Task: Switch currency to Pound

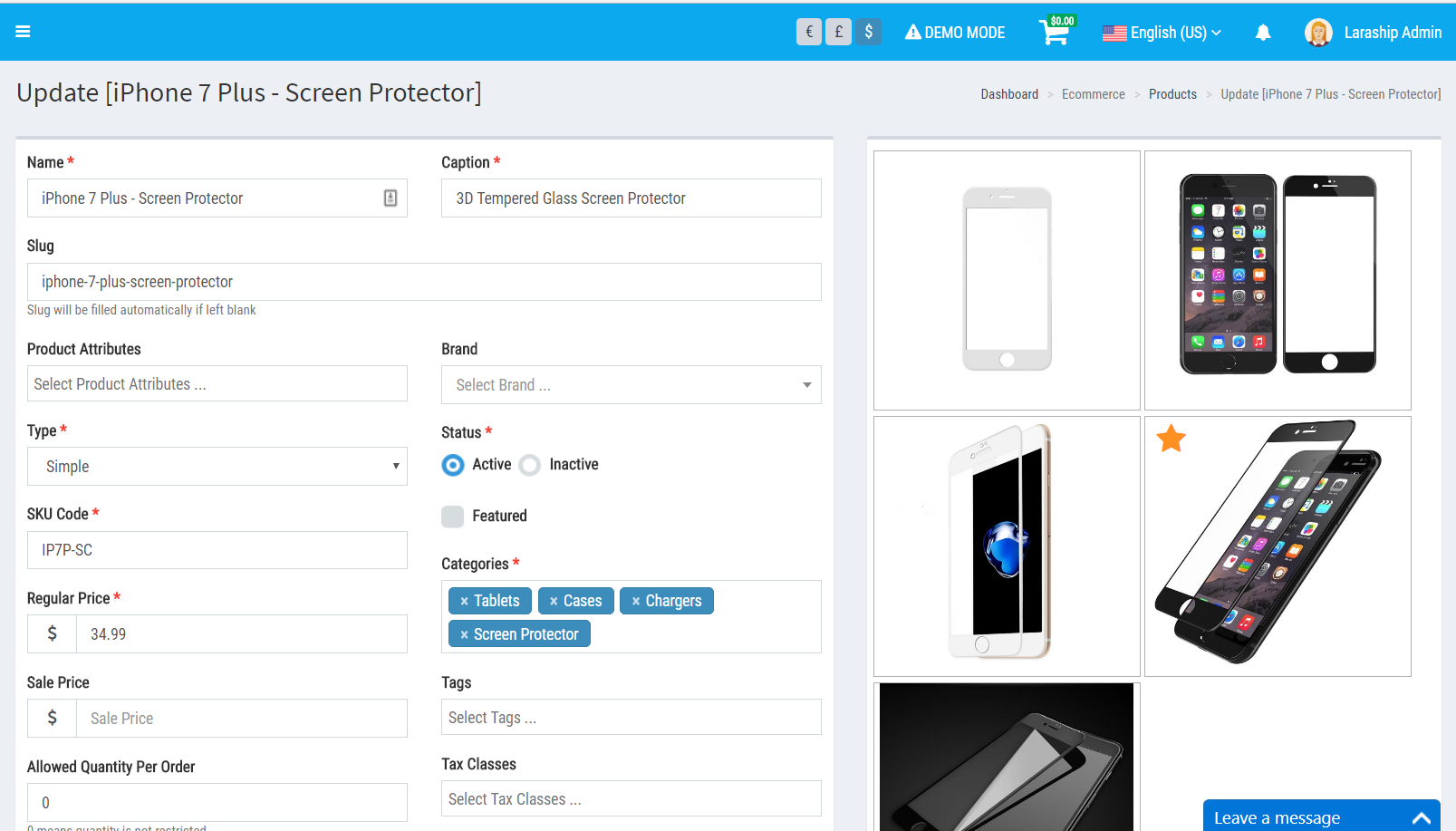Action: 838,32
